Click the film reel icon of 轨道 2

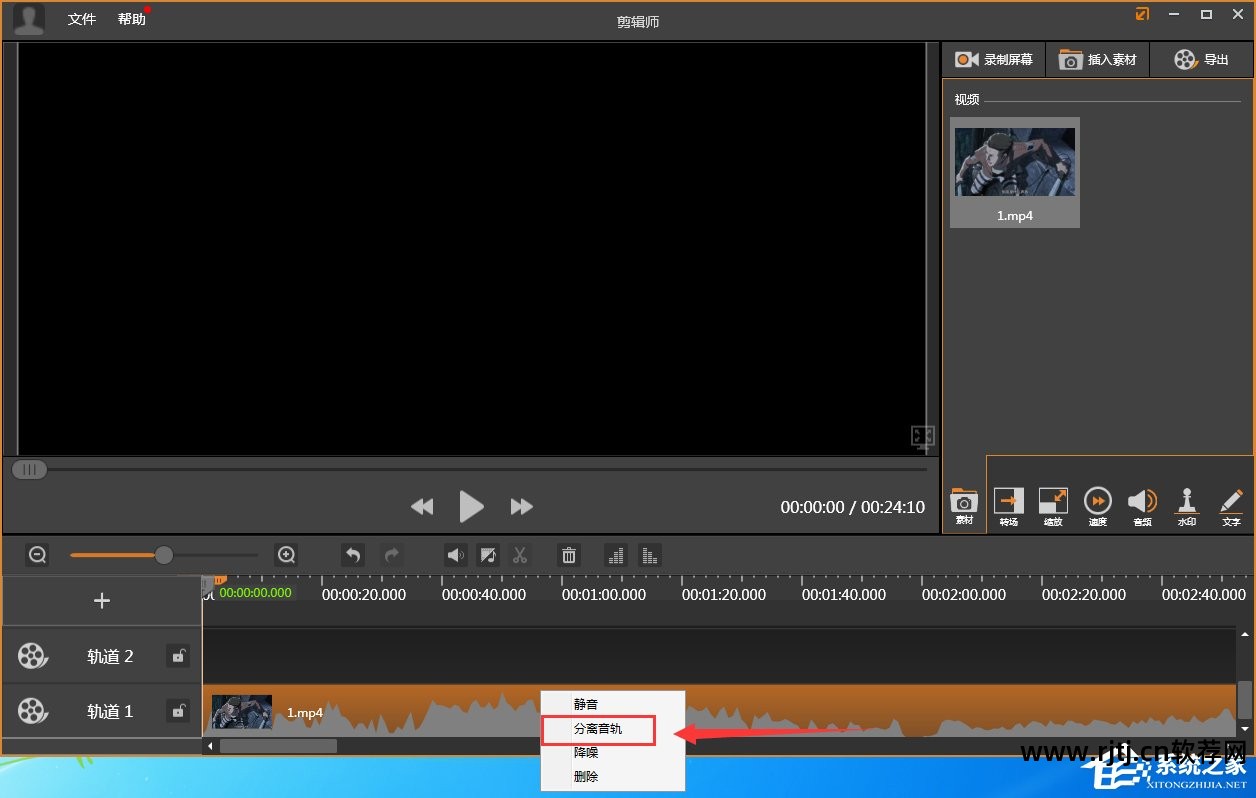(32, 657)
